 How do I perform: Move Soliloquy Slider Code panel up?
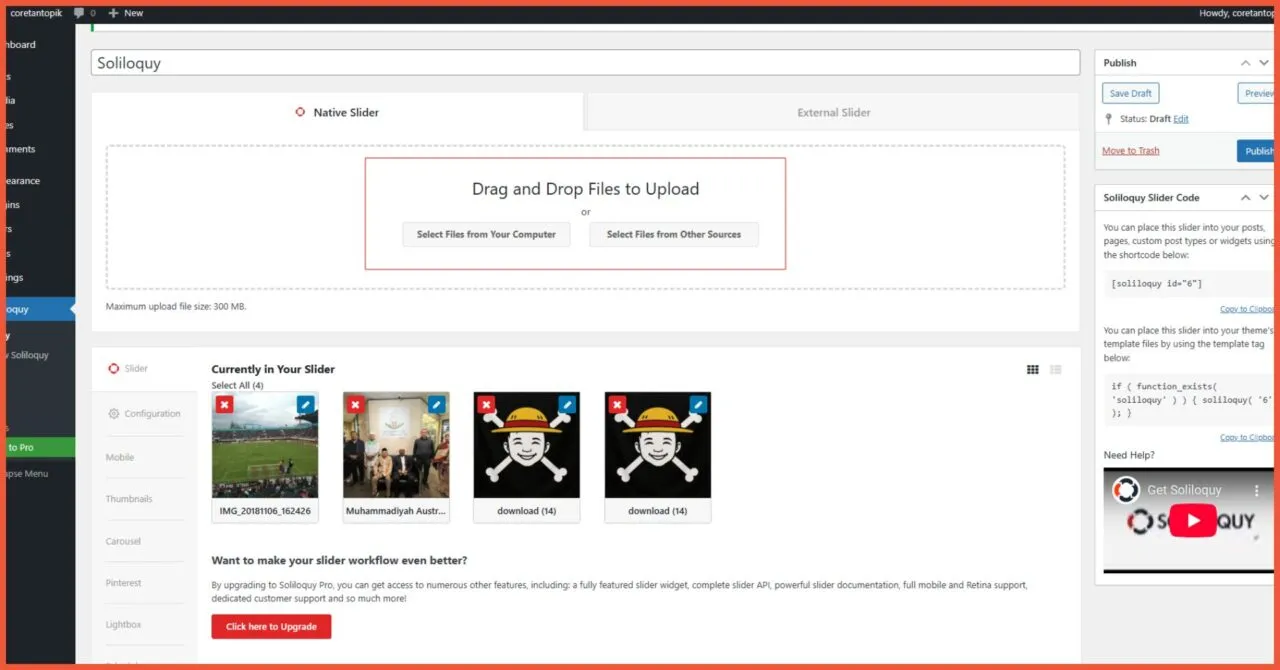click(1246, 198)
